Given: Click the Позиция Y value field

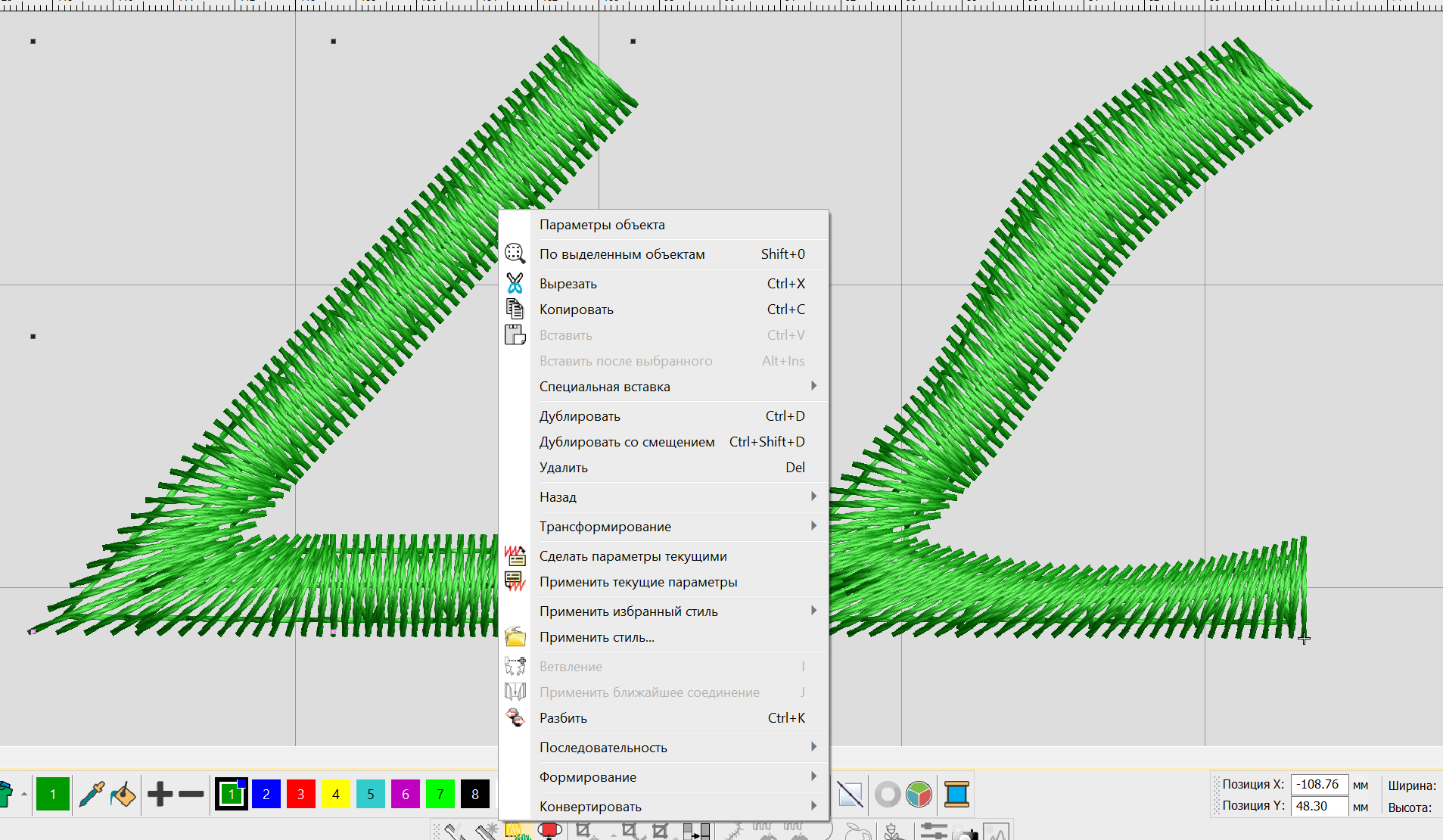Looking at the screenshot, I should click(1318, 806).
